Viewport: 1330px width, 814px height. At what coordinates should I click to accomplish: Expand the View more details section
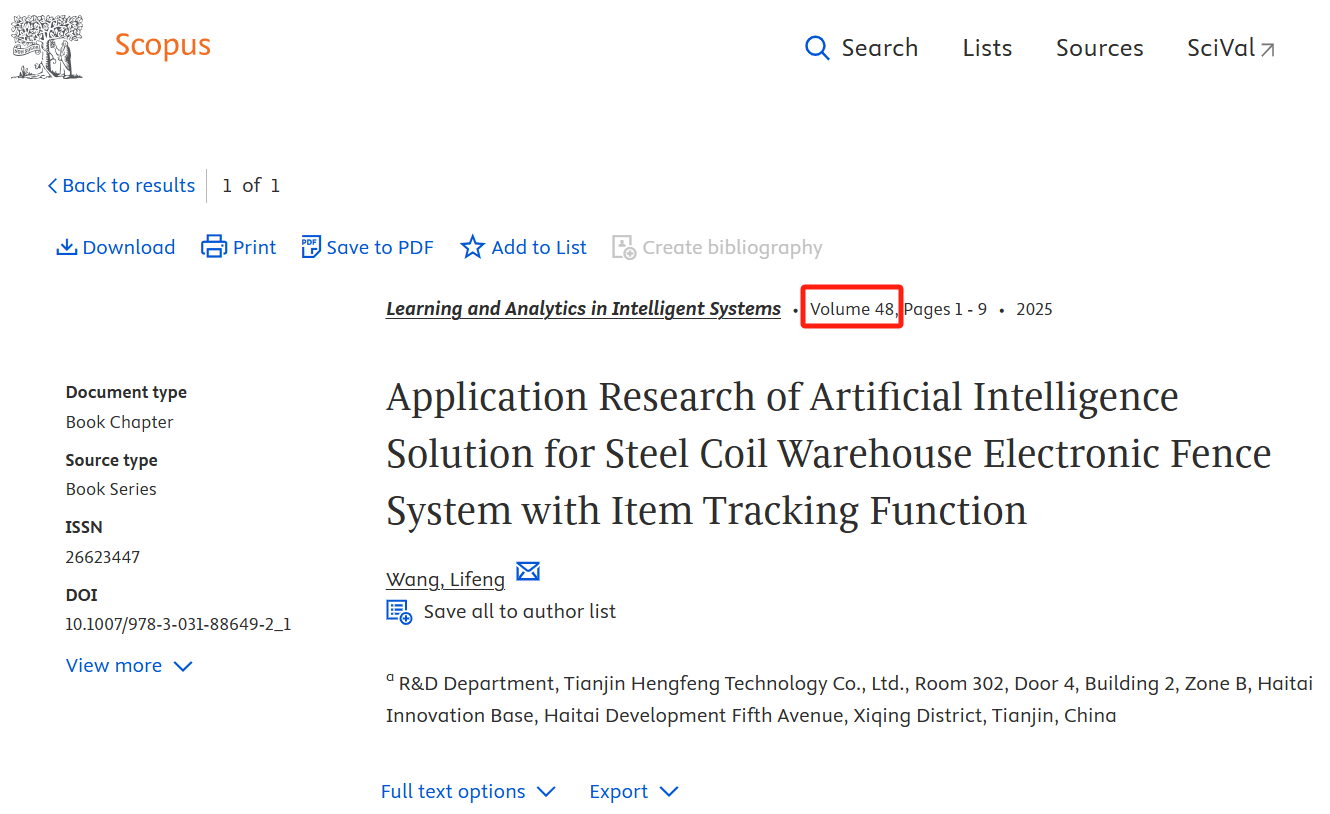tap(129, 666)
